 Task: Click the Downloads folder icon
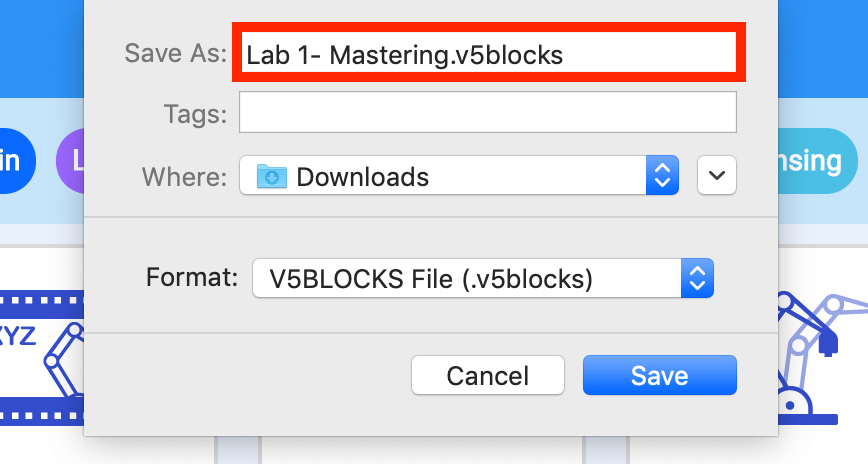coord(271,176)
